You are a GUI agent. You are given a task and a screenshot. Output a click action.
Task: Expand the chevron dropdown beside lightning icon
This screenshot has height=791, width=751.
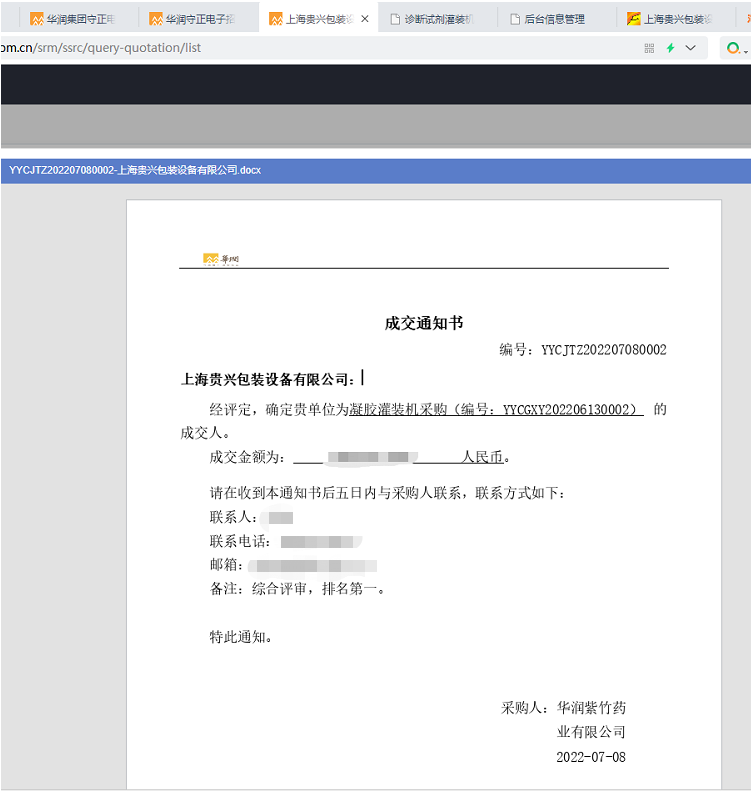[x=691, y=48]
